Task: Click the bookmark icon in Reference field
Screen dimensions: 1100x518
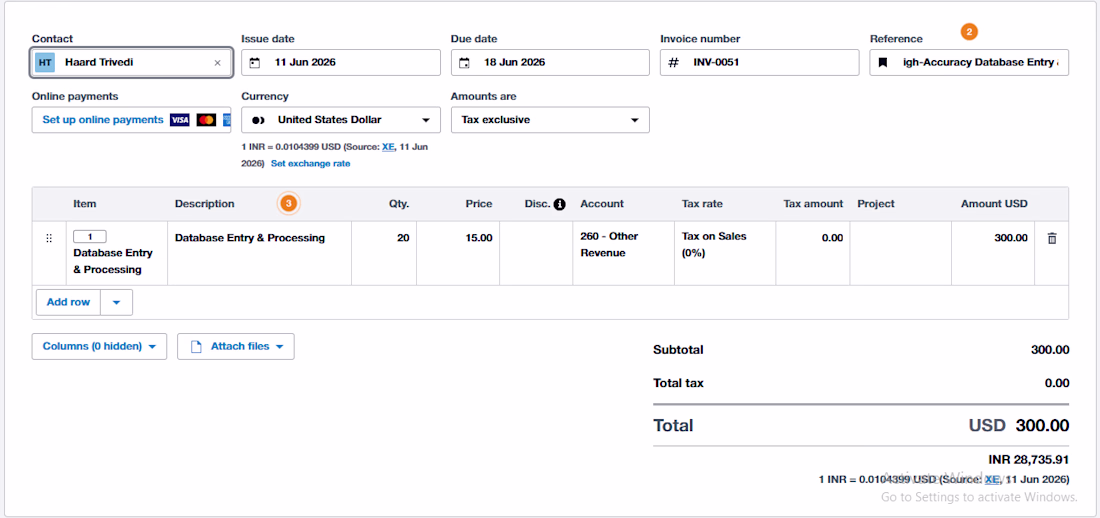Action: 883,62
